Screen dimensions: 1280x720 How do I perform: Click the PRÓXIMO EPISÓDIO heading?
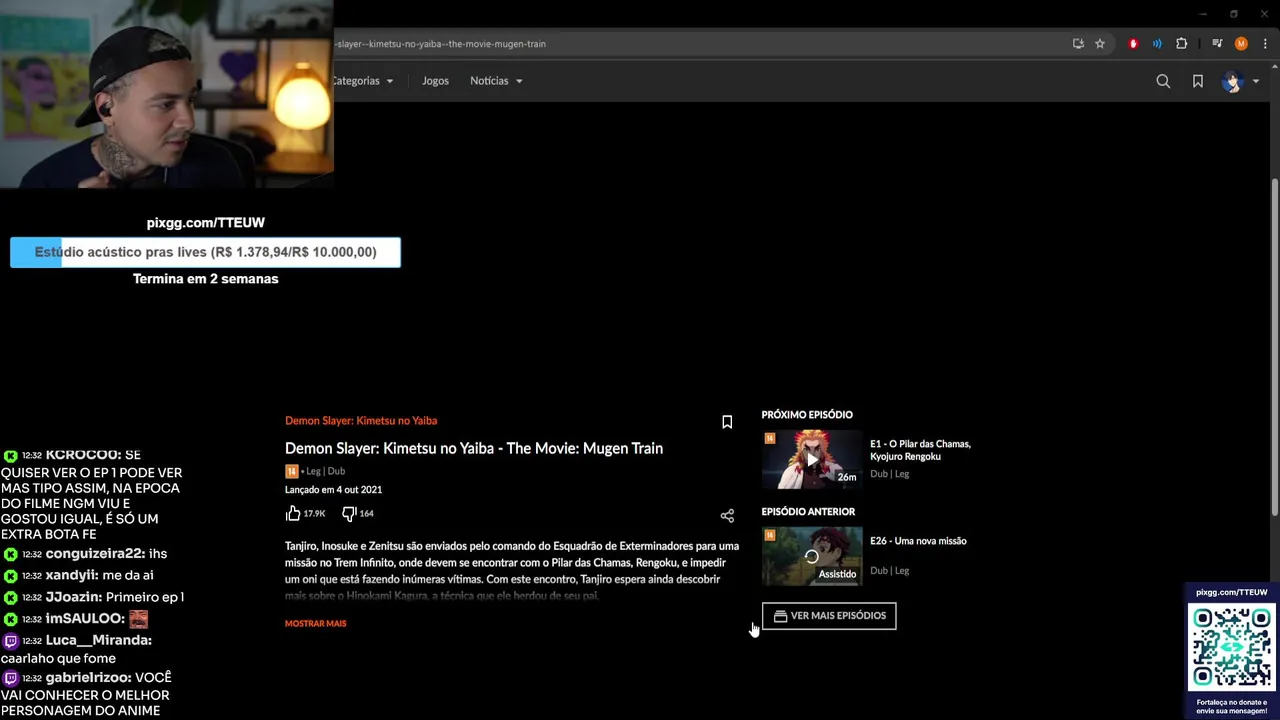click(807, 415)
